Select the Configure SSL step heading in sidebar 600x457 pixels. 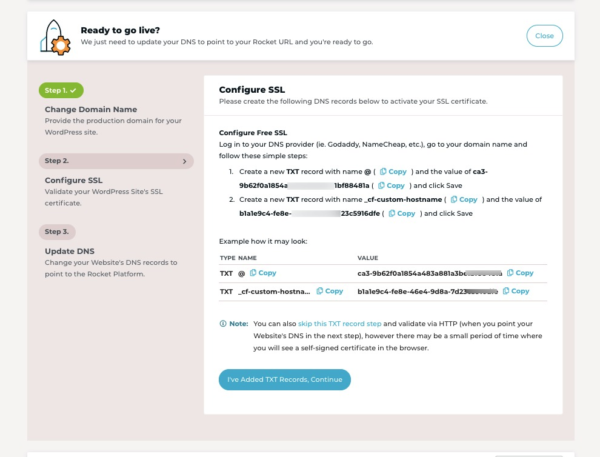tap(73, 180)
